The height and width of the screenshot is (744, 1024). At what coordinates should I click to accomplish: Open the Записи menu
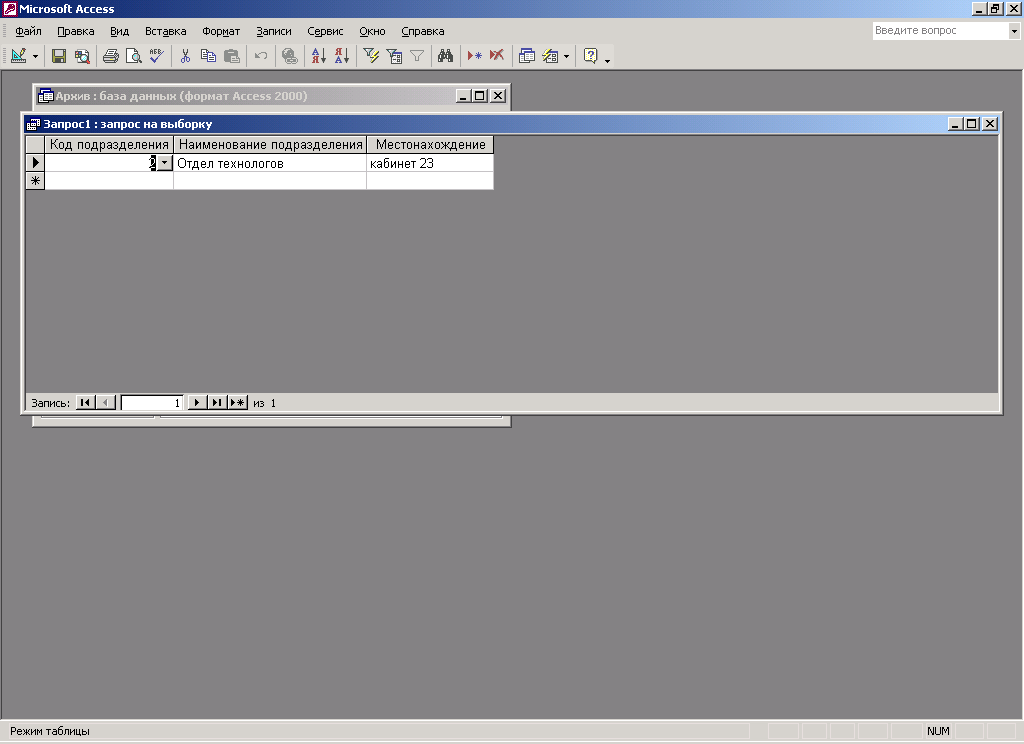(274, 31)
